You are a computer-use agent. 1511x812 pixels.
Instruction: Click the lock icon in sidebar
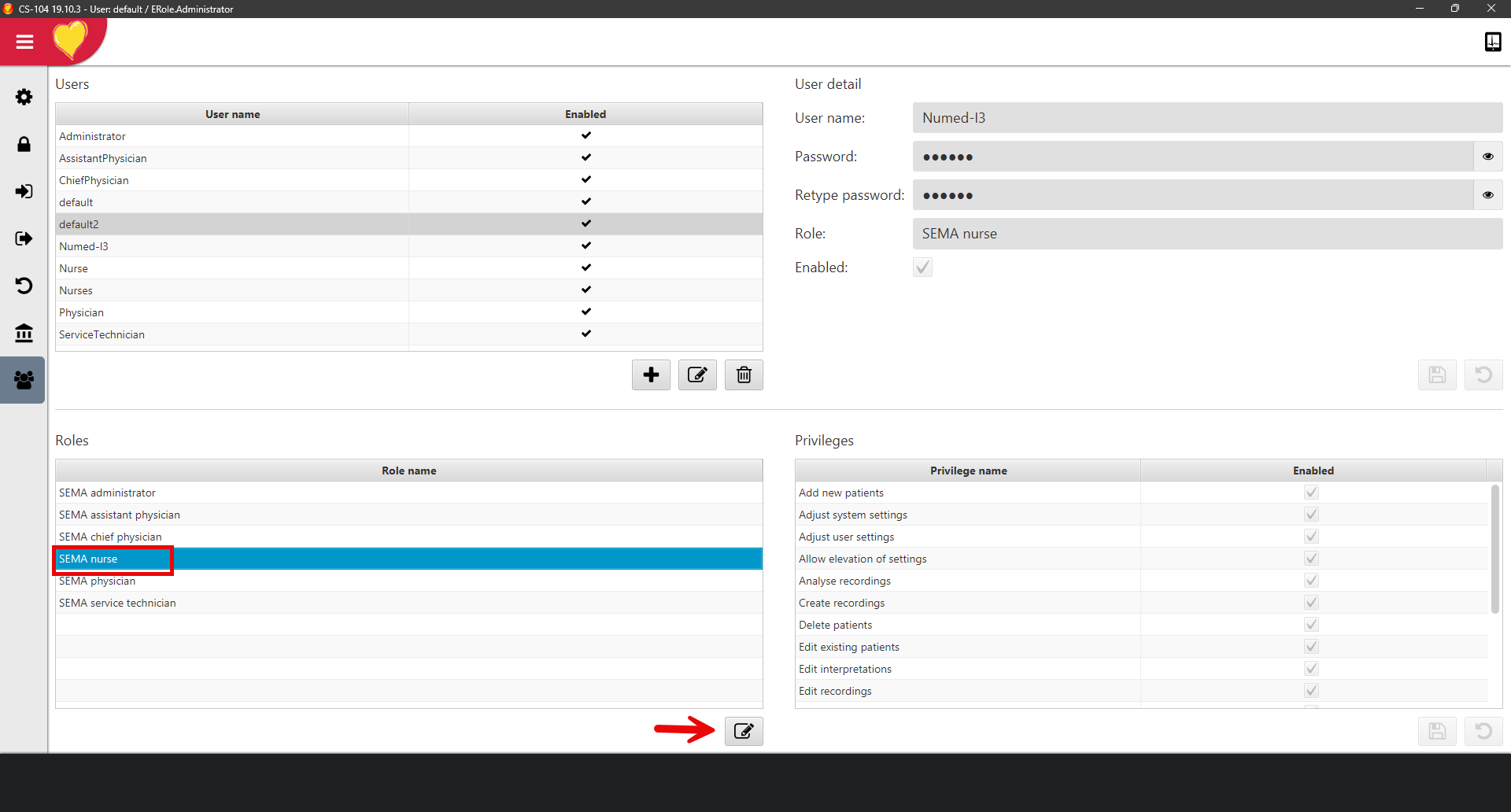click(24, 144)
